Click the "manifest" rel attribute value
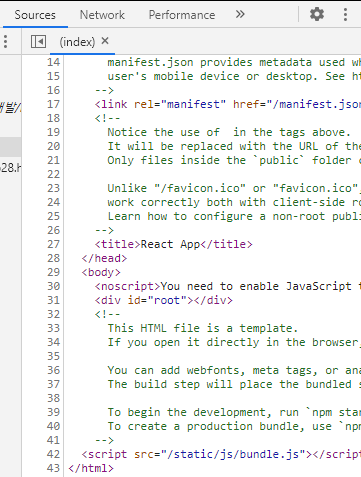Screen dimensions: 361x477 coord(193,104)
